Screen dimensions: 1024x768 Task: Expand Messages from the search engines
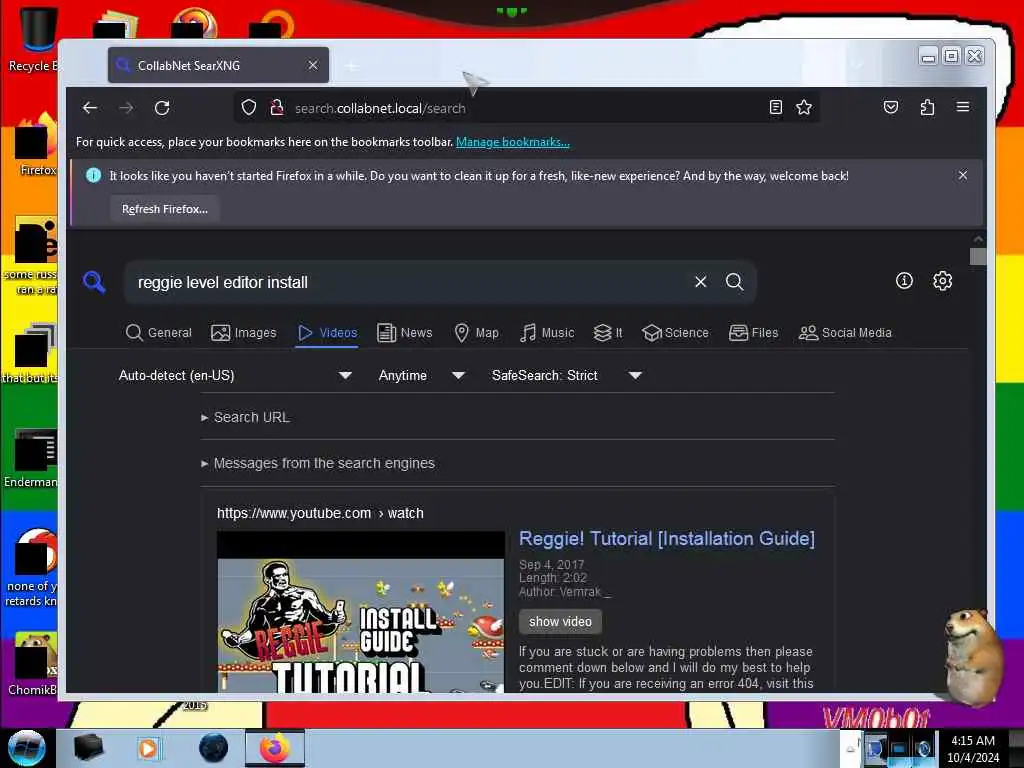[x=318, y=463]
